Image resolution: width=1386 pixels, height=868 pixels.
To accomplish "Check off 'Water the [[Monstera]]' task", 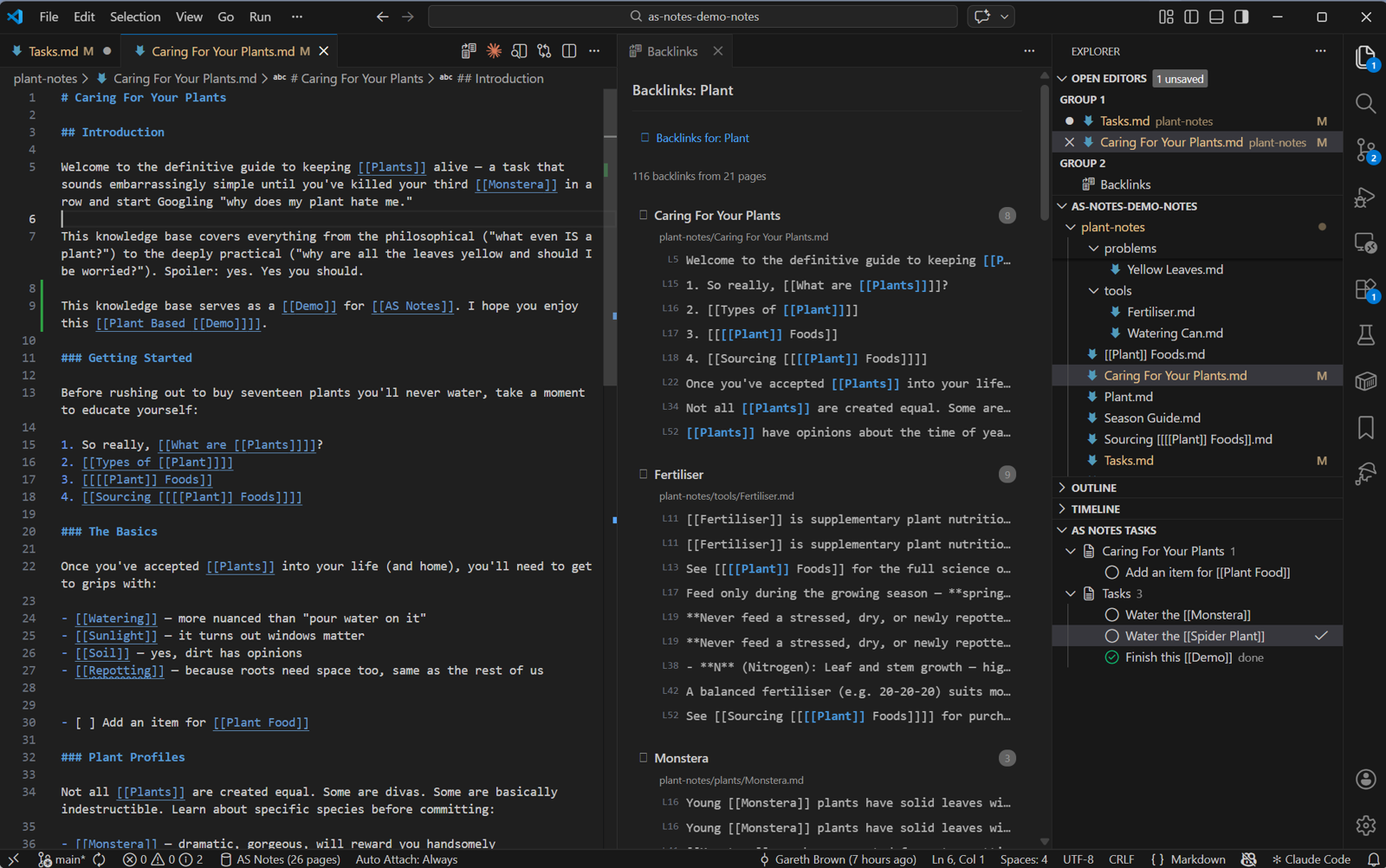I will (x=1112, y=615).
